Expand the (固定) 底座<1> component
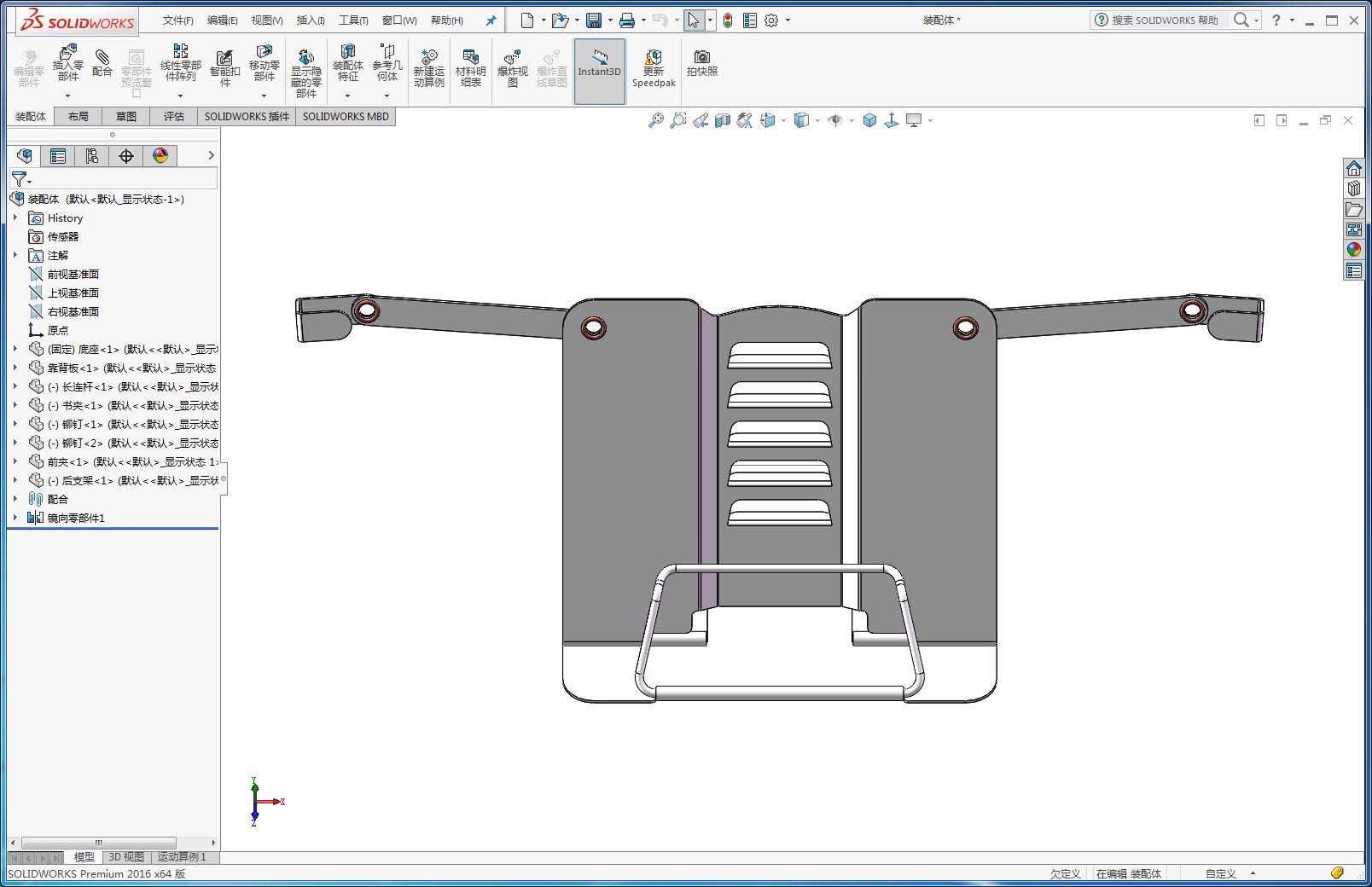 tap(15, 350)
